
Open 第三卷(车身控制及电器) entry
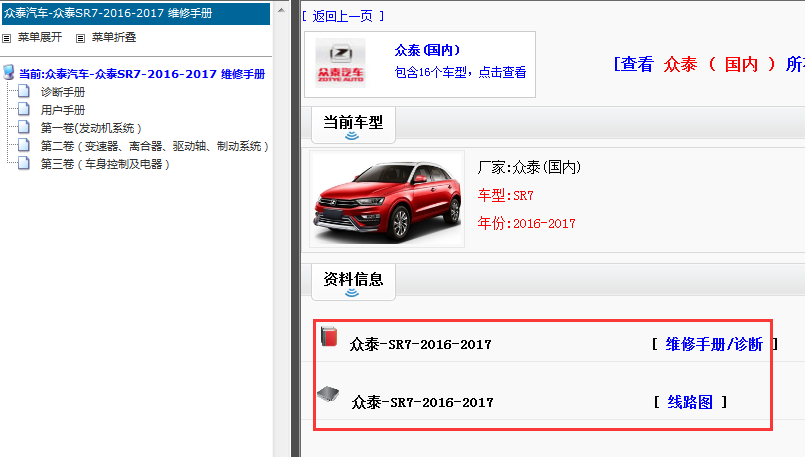105,164
